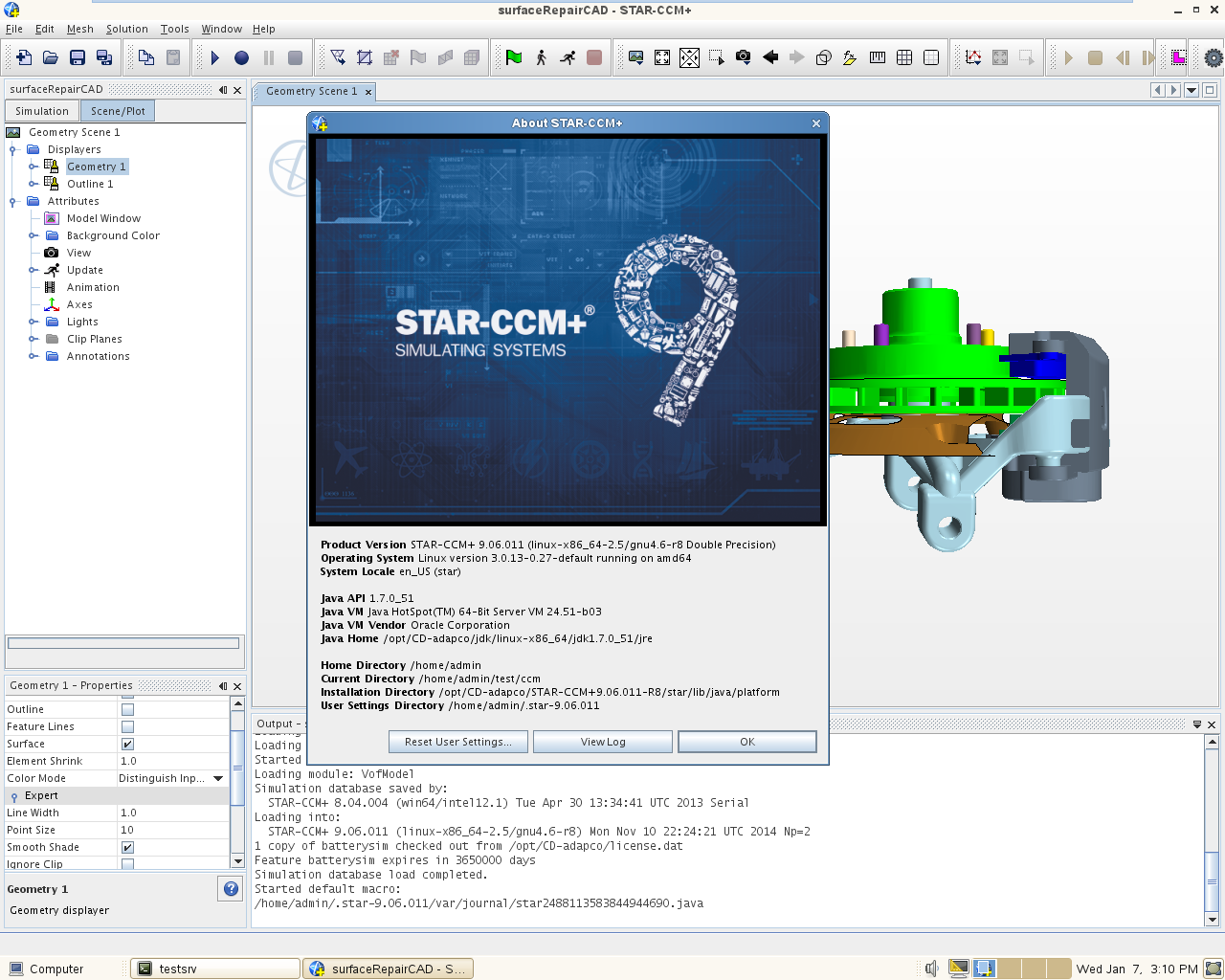Open the Color Mode dropdown
The height and width of the screenshot is (980, 1225).
[218, 778]
